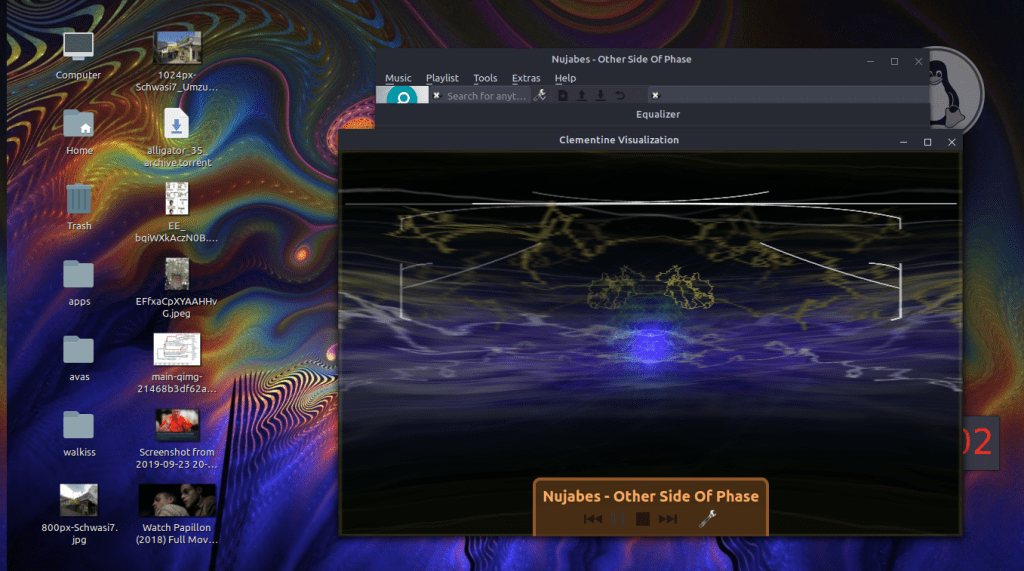1024x571 pixels.
Task: Open the Playlist menu
Action: 442,78
